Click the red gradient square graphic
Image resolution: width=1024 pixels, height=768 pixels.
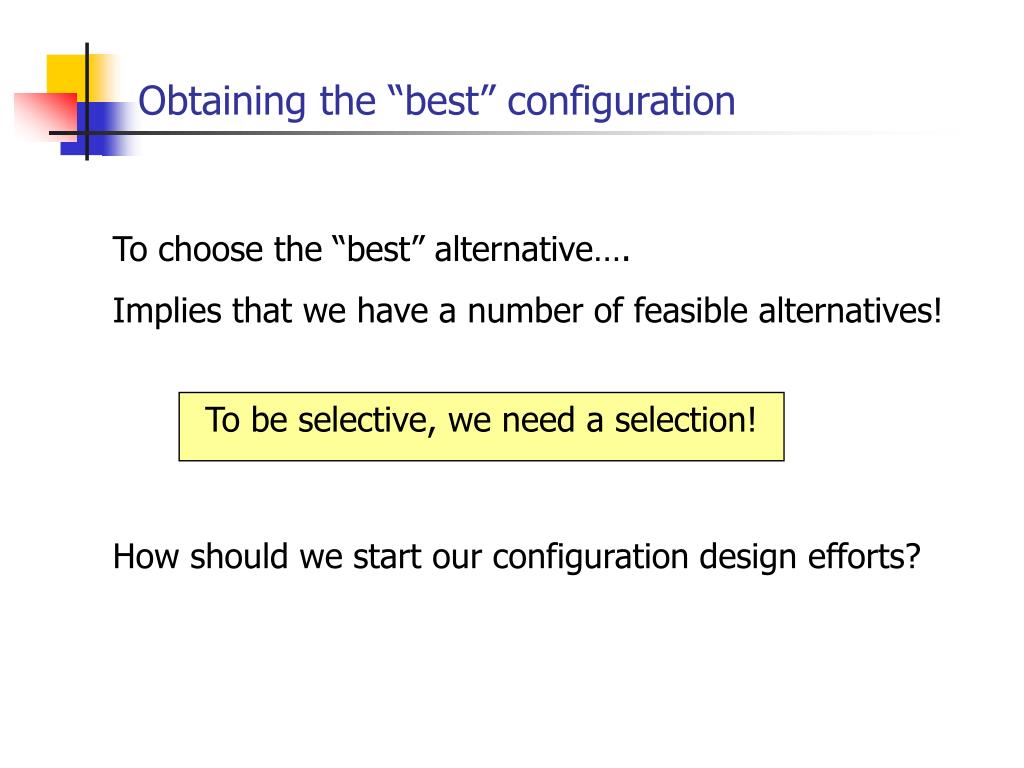tap(44, 116)
